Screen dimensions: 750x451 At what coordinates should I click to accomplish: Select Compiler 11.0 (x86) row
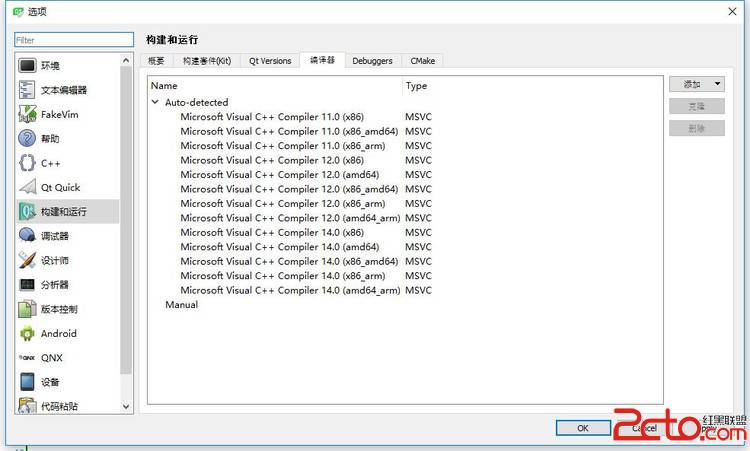point(405,117)
